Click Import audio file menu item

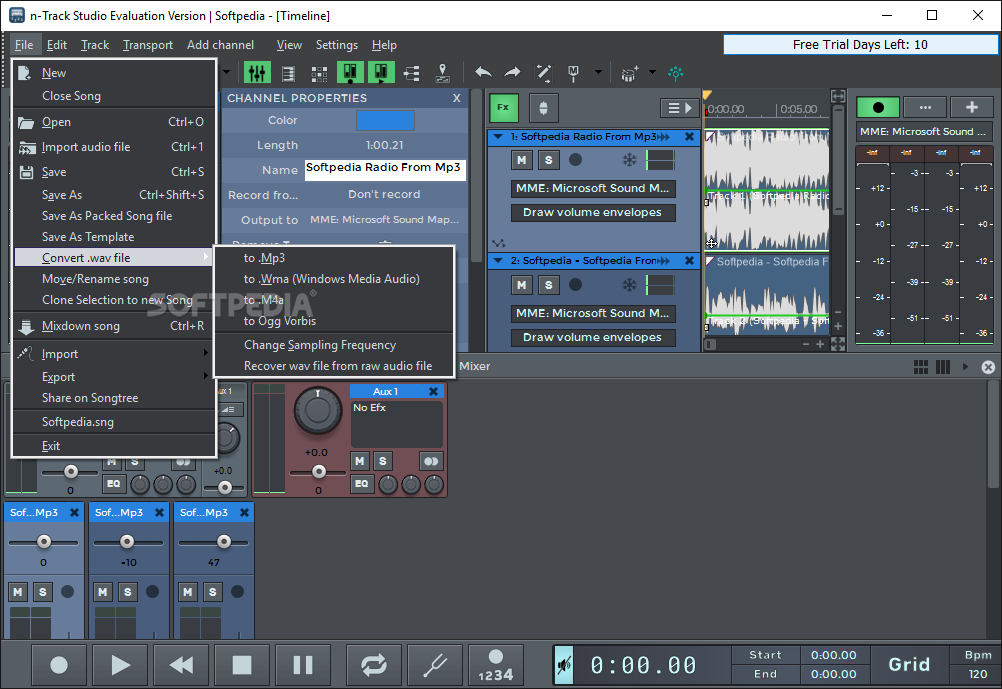pyautogui.click(x=114, y=147)
